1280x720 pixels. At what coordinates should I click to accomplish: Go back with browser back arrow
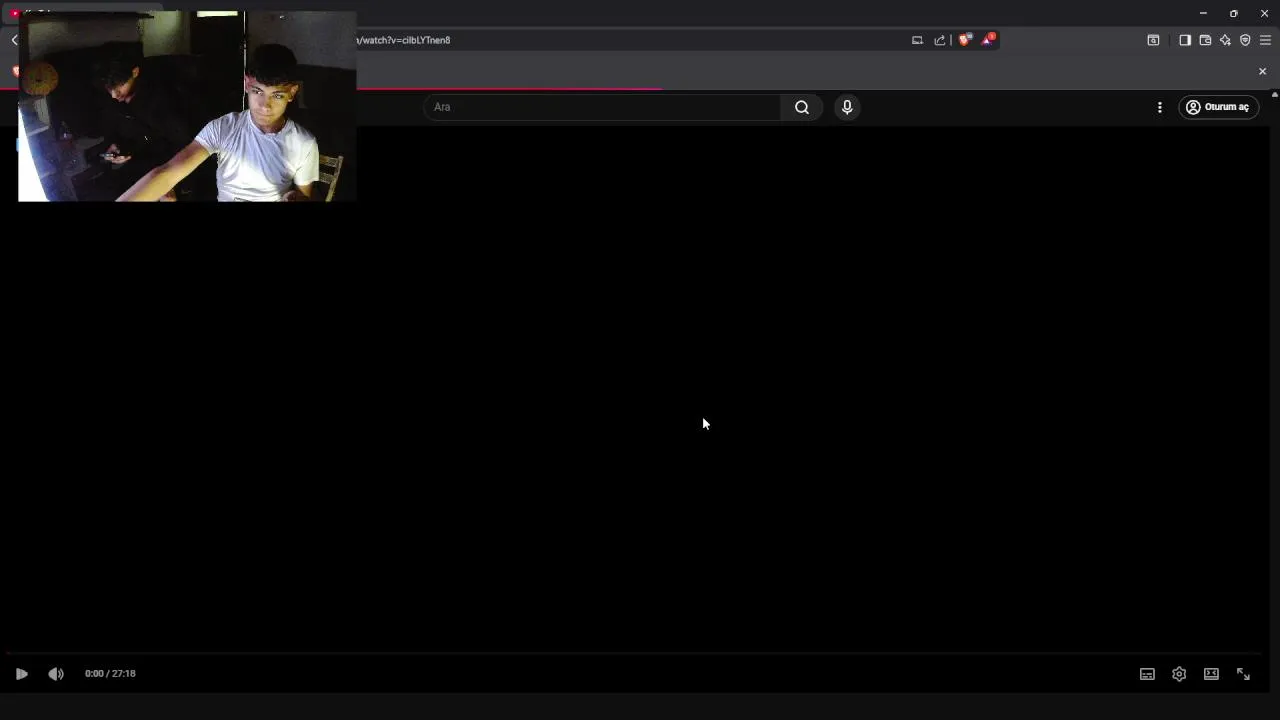pyautogui.click(x=14, y=40)
